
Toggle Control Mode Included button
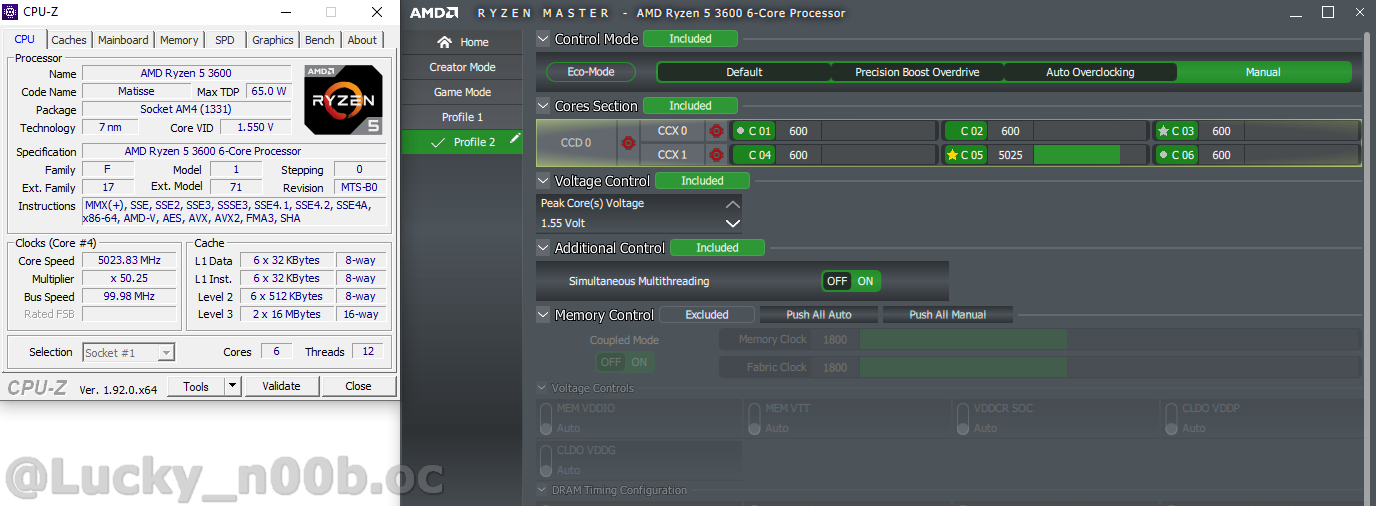pyautogui.click(x=690, y=39)
